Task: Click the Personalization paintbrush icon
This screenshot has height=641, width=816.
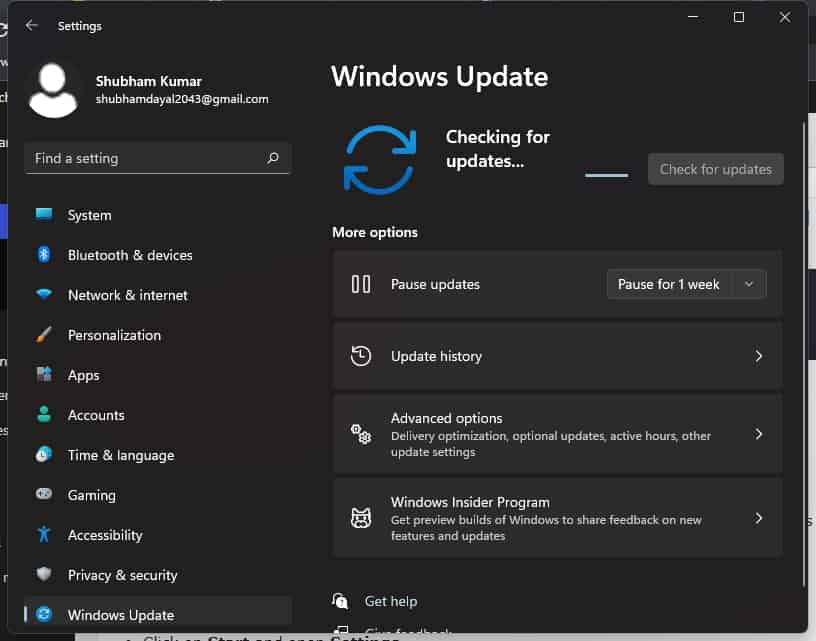Action: coord(44,335)
